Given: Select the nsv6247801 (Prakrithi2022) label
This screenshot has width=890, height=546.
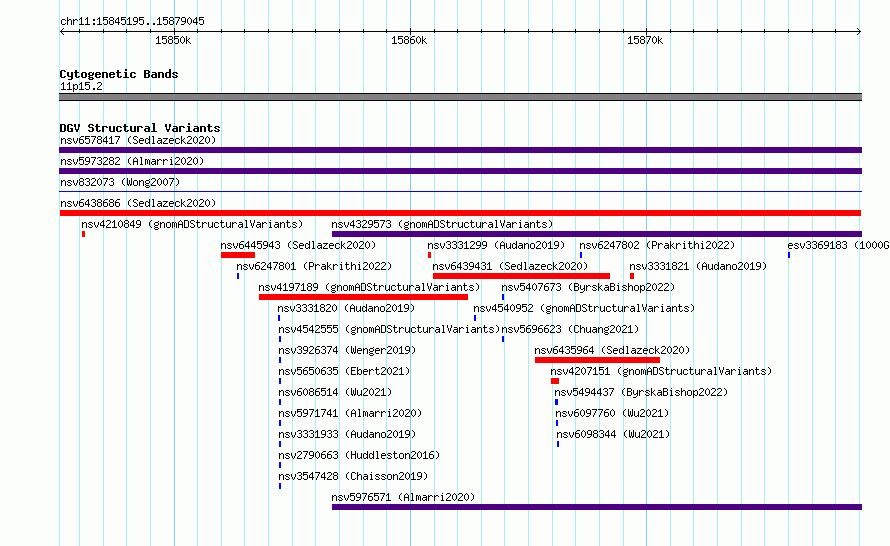Looking at the screenshot, I should [314, 266].
